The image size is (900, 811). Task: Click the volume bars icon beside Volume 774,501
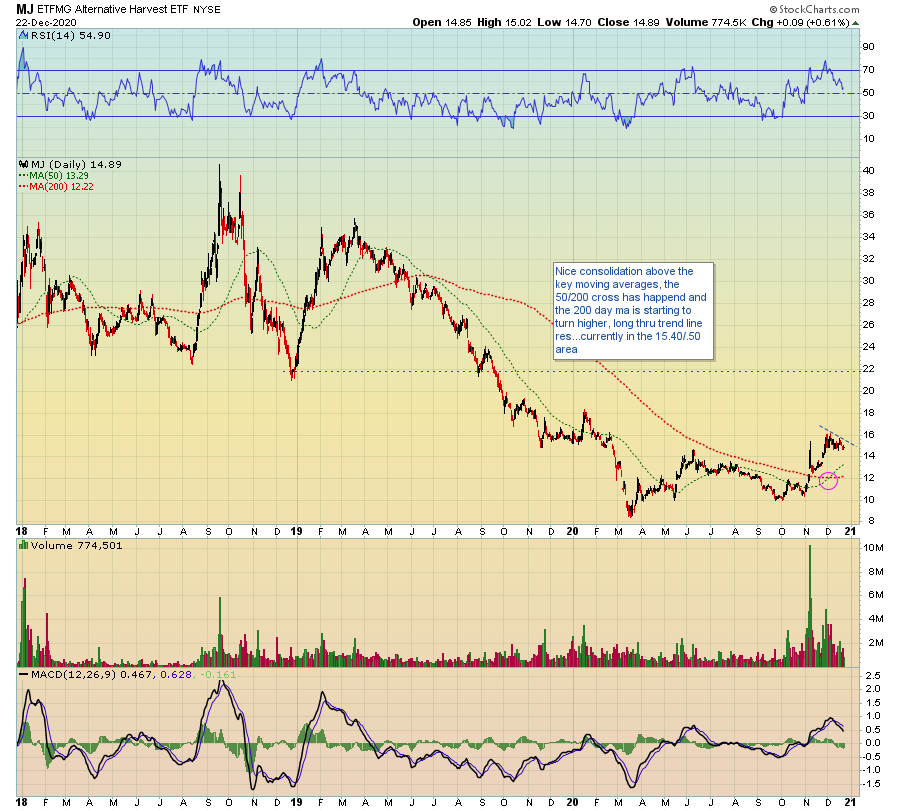(24, 545)
